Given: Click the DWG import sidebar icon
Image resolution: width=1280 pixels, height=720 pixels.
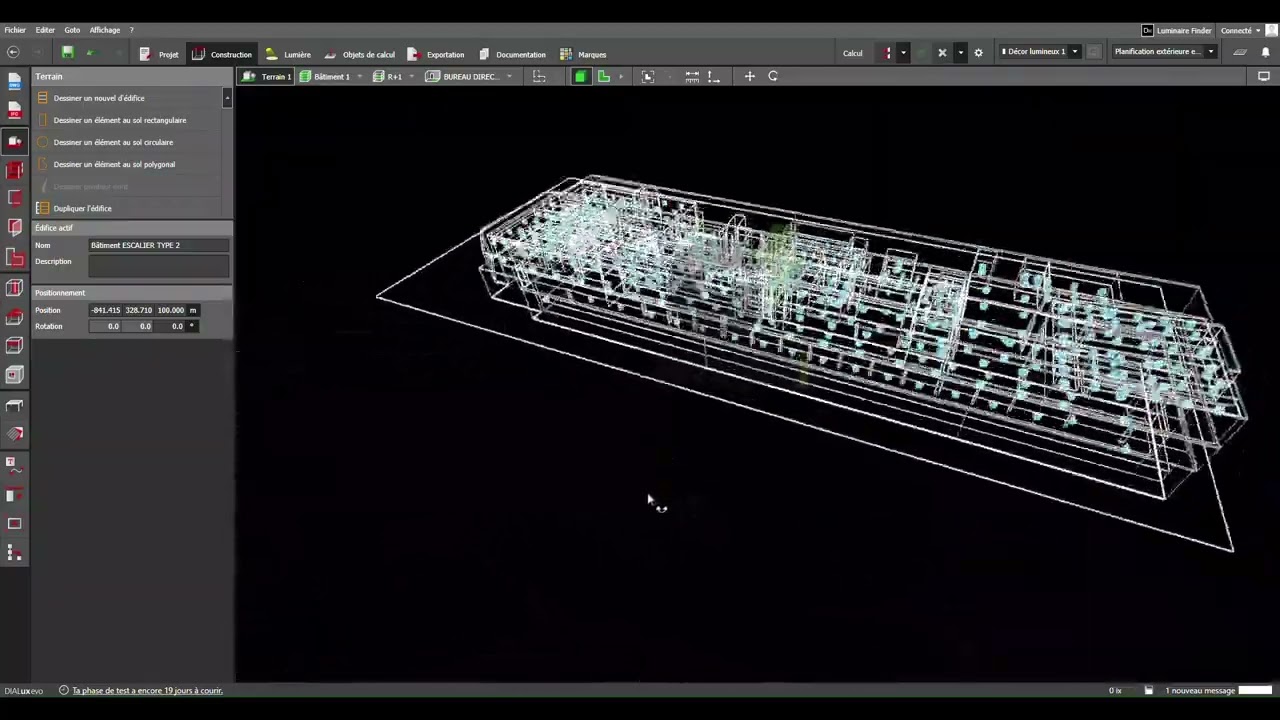Looking at the screenshot, I should coord(14,81).
